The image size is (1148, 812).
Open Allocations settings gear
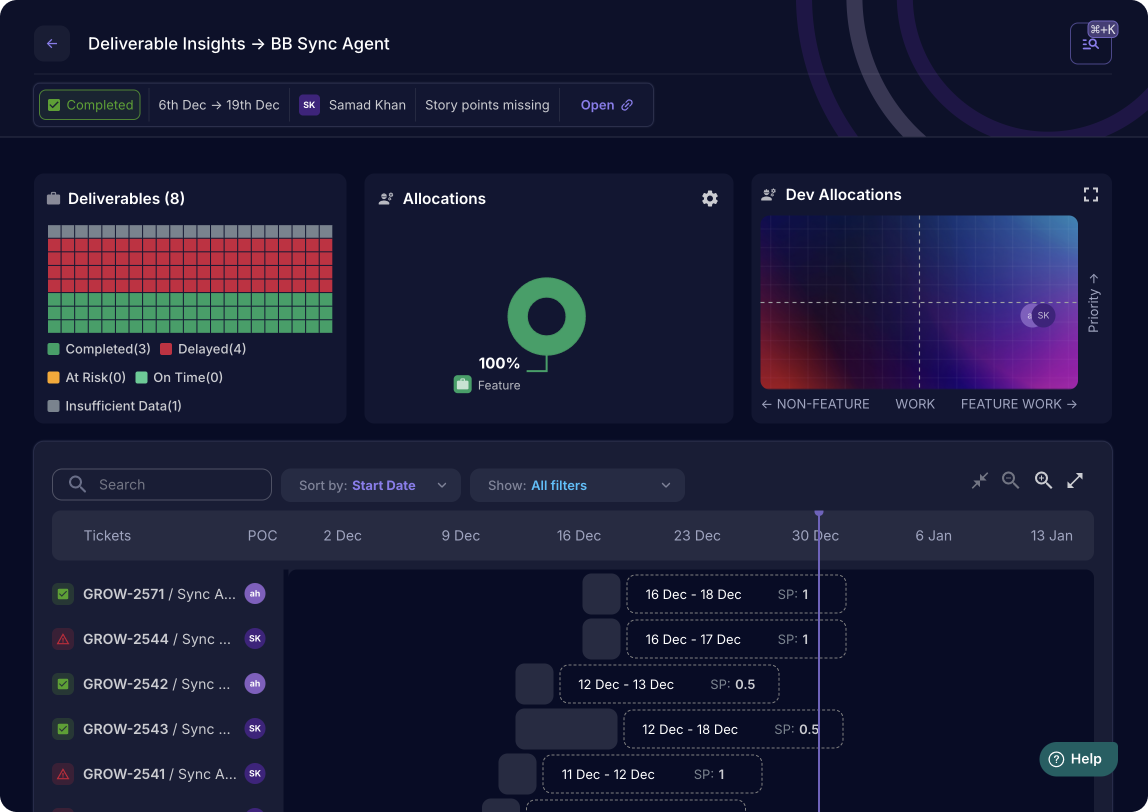tap(710, 199)
